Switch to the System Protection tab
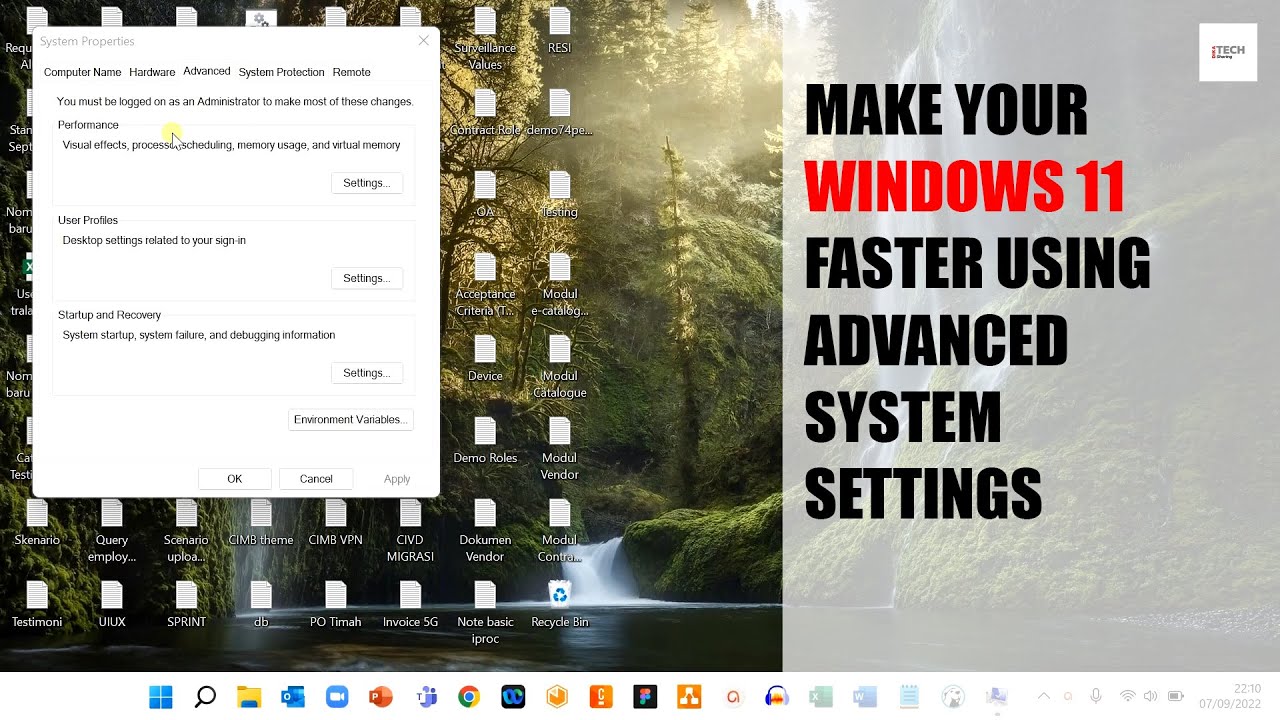This screenshot has height=720, width=1280. coord(281,72)
